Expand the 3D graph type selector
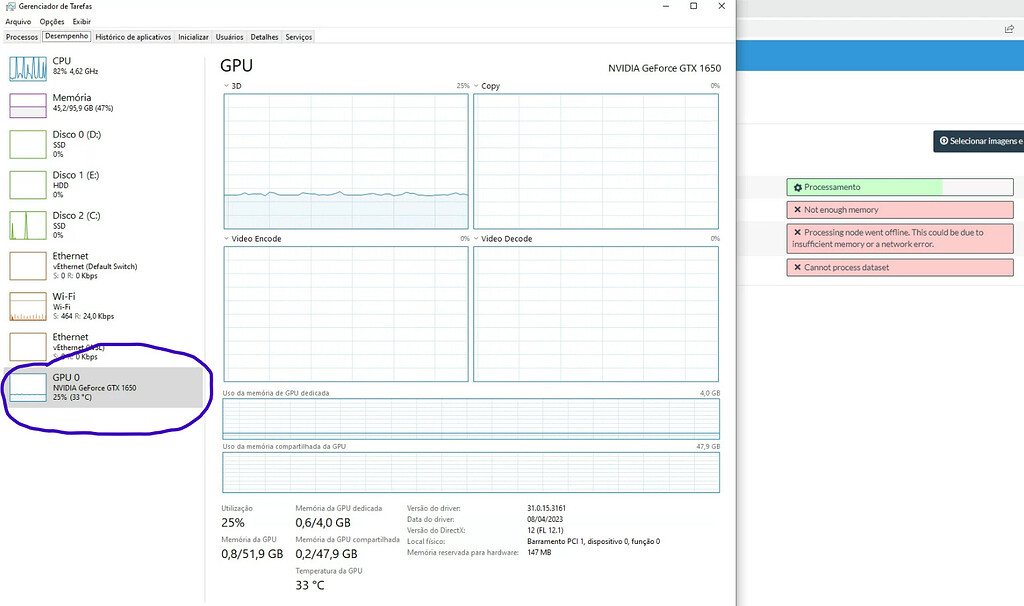The image size is (1024, 606). click(224, 86)
